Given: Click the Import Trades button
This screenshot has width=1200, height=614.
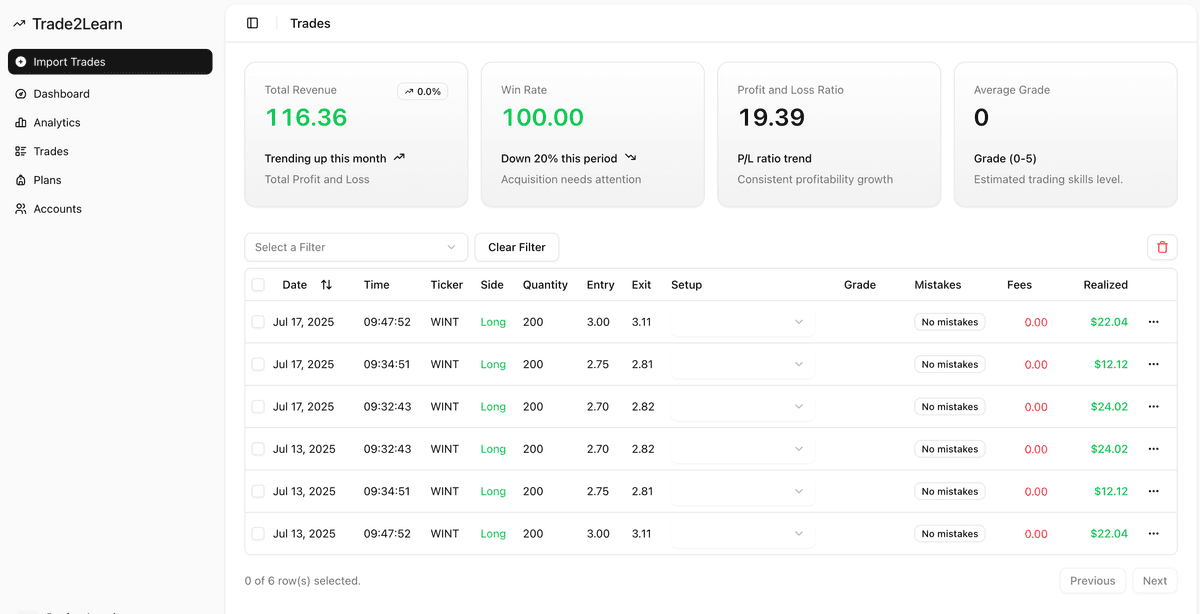Looking at the screenshot, I should pos(110,62).
